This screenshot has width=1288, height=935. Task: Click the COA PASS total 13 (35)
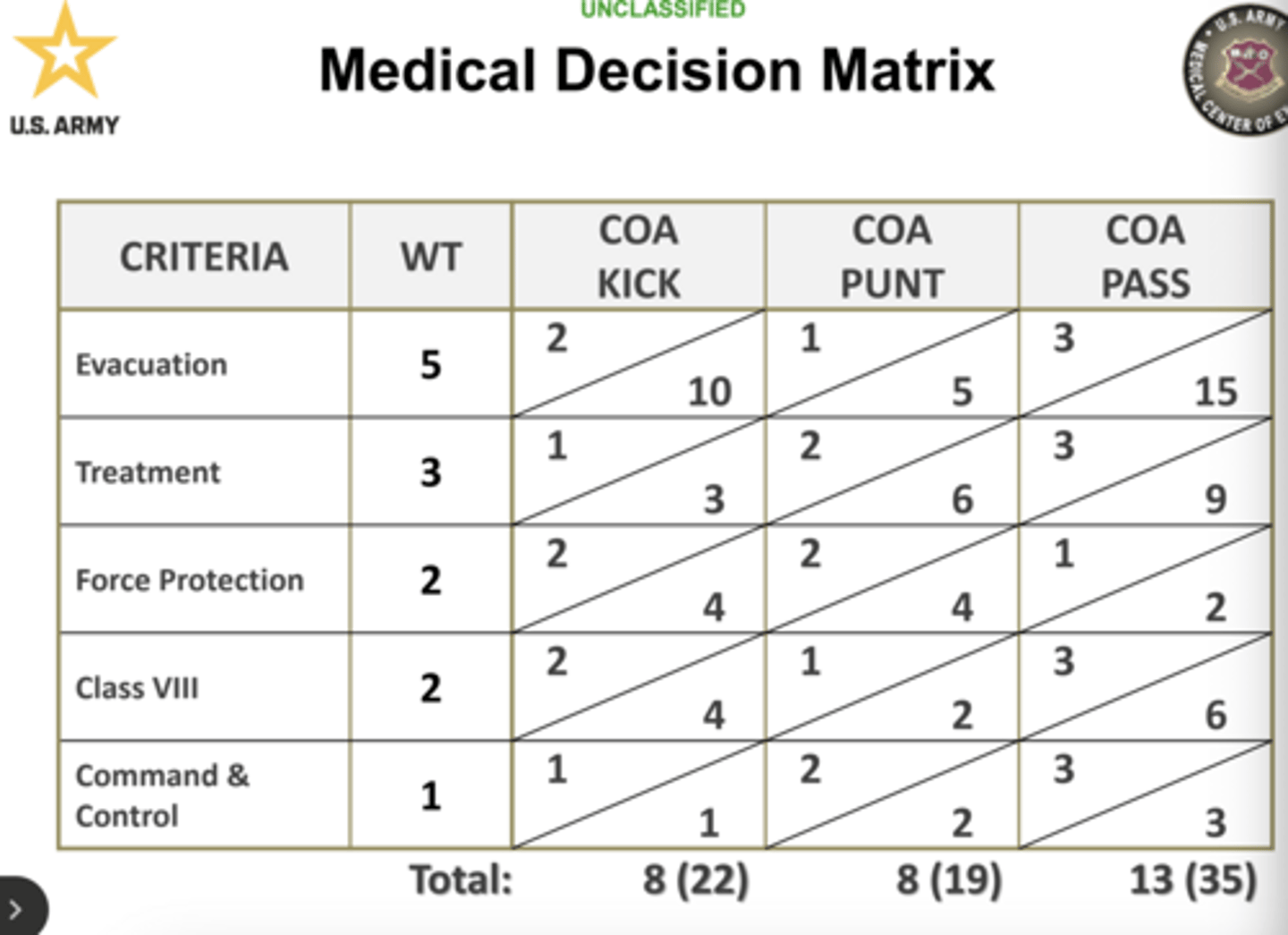pyautogui.click(x=1193, y=880)
